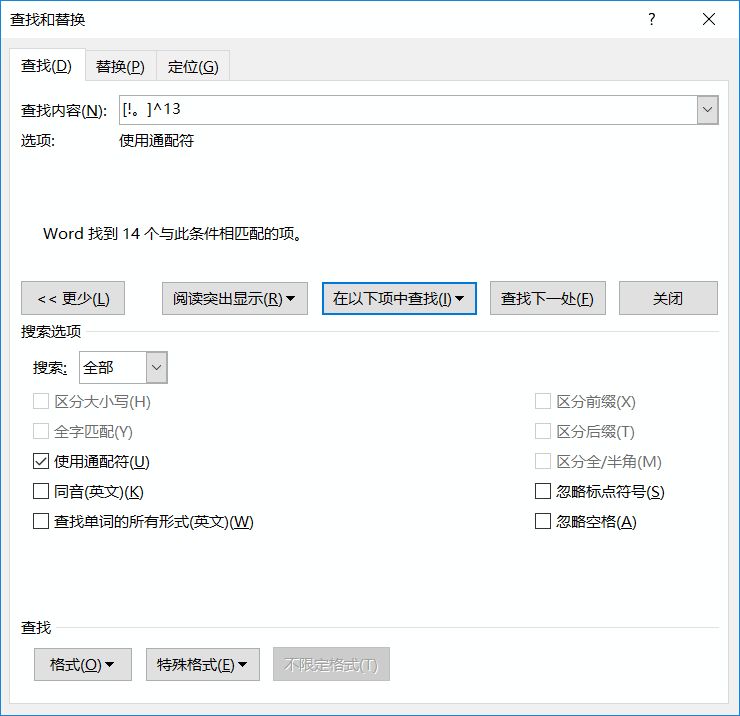Toggle 区分前缀(X) checkbox
This screenshot has width=740, height=716.
[x=543, y=402]
